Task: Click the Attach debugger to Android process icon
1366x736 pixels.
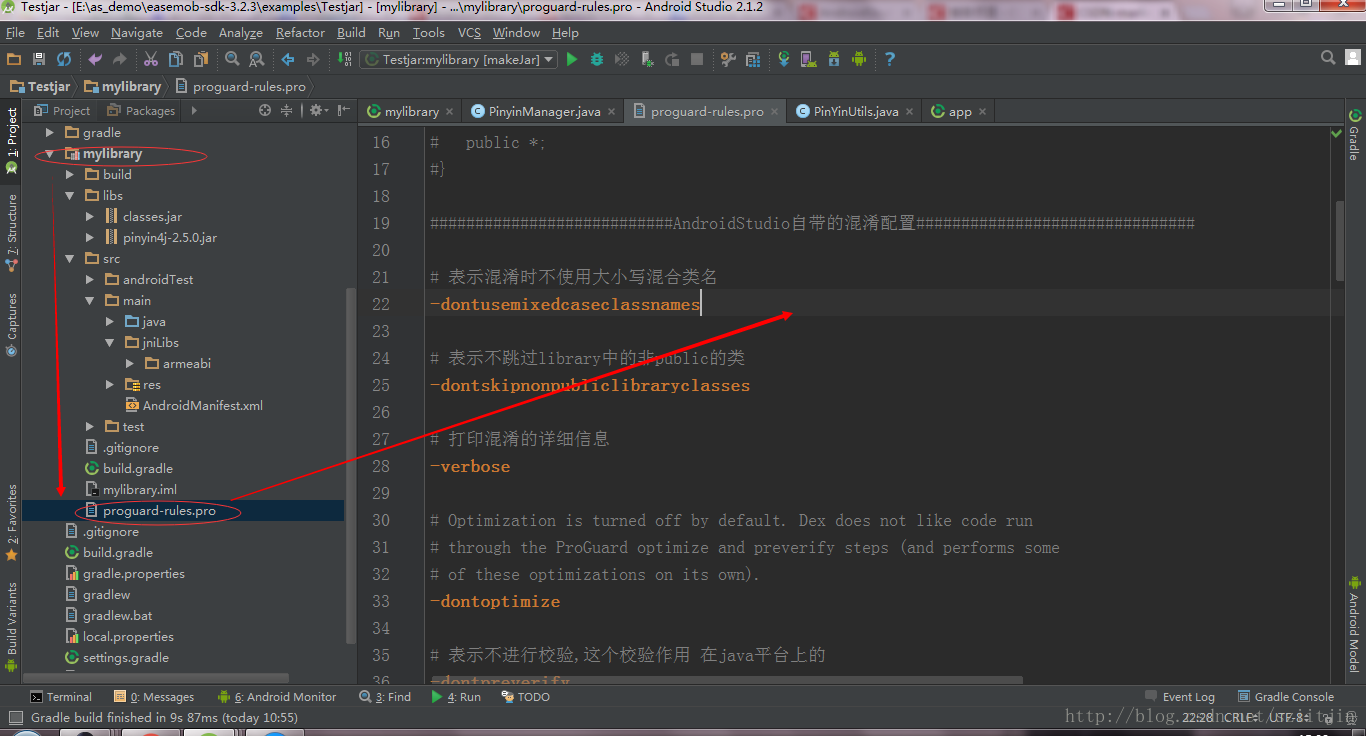Action: coord(647,59)
